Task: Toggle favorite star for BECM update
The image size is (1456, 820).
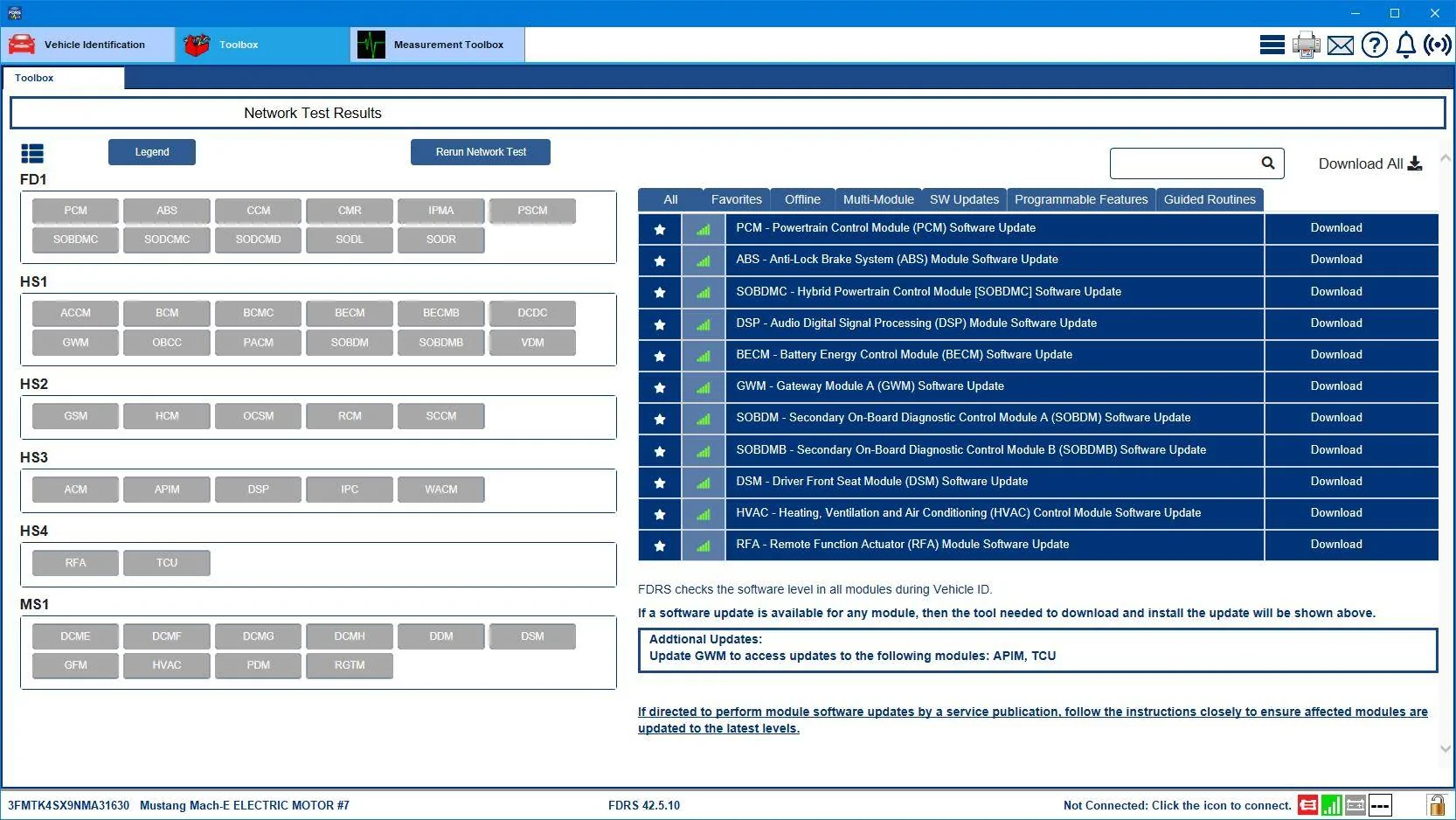Action: tap(660, 356)
